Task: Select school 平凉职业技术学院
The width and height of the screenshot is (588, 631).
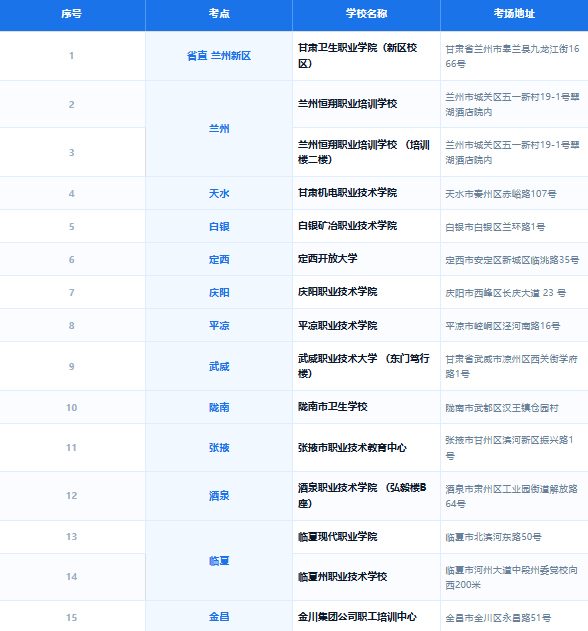Action: pyautogui.click(x=337, y=326)
